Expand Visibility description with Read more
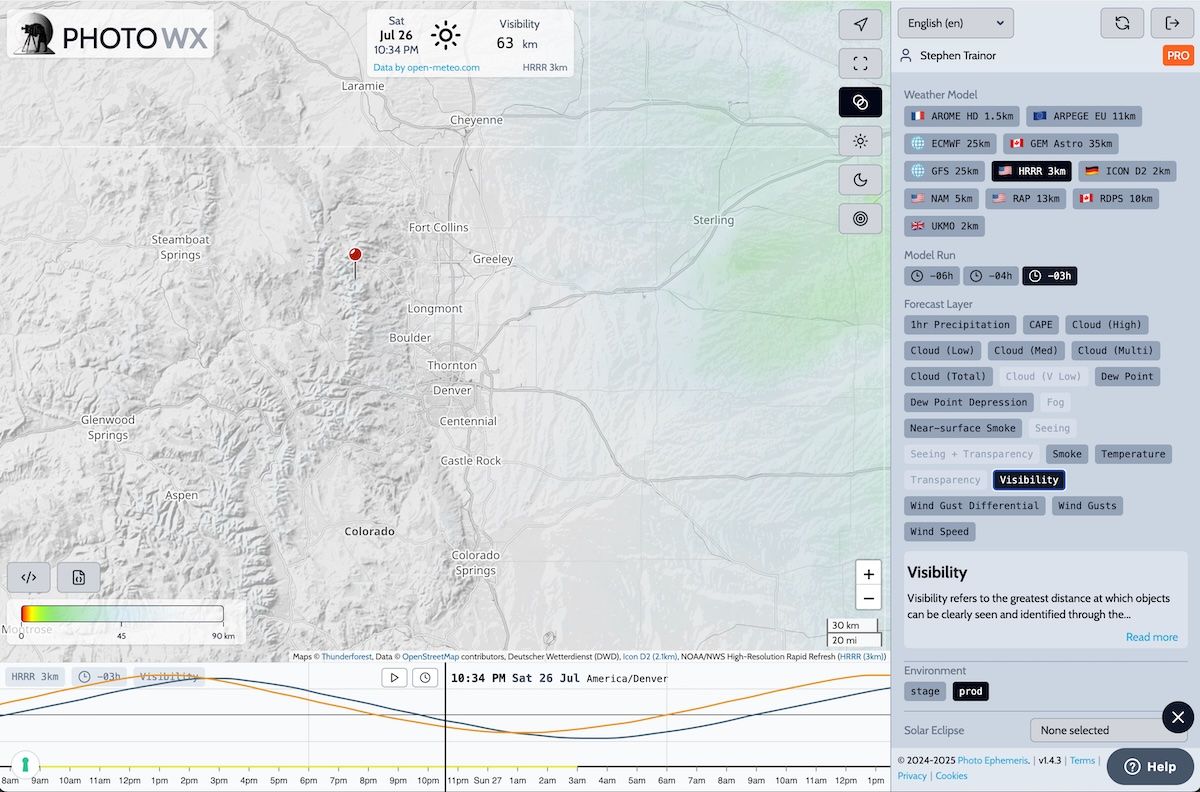 (x=1152, y=637)
